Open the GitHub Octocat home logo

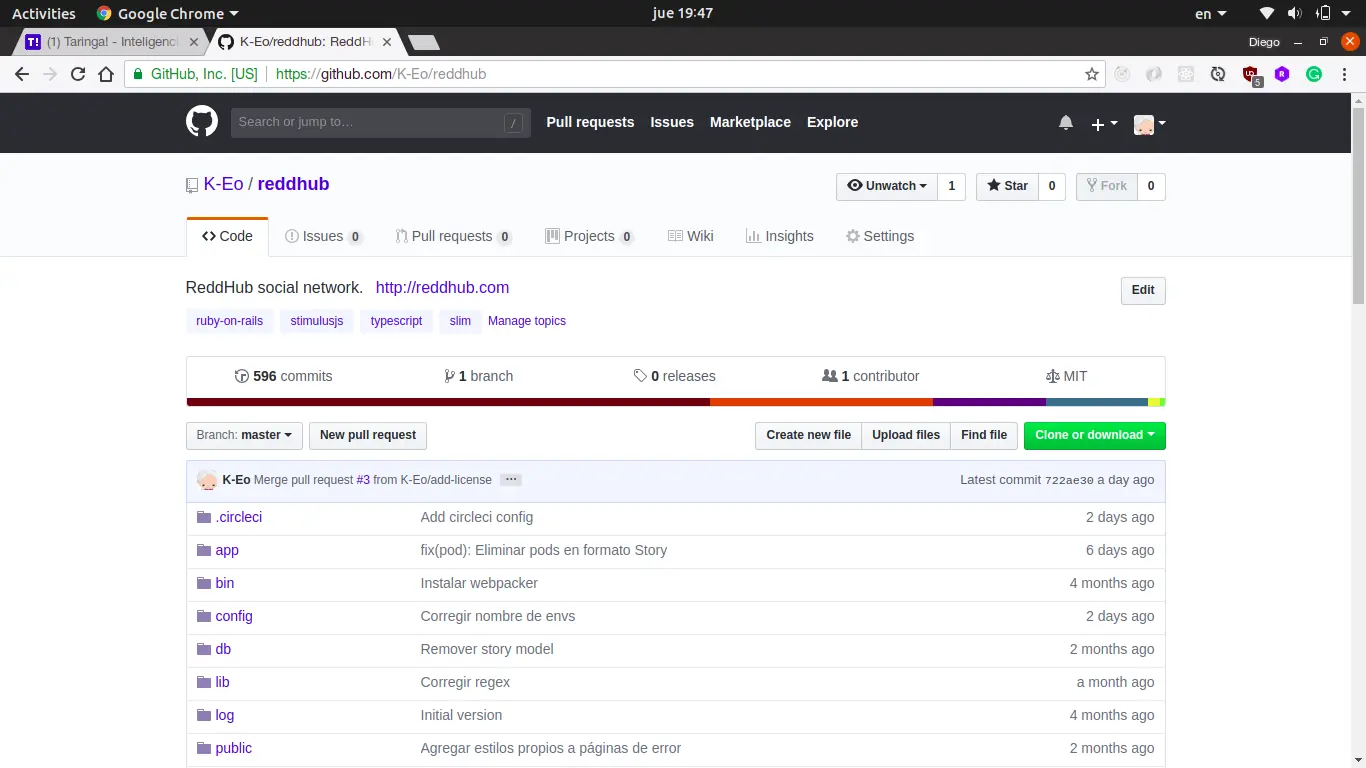coord(202,122)
